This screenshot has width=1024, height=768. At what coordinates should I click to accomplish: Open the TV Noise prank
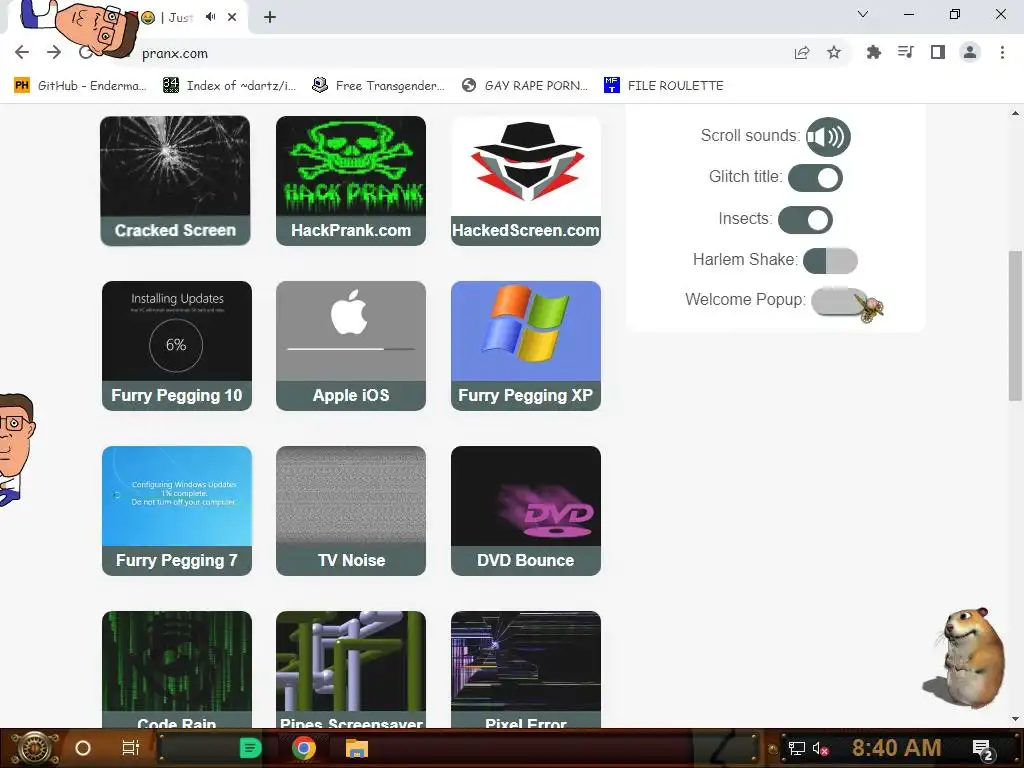351,511
